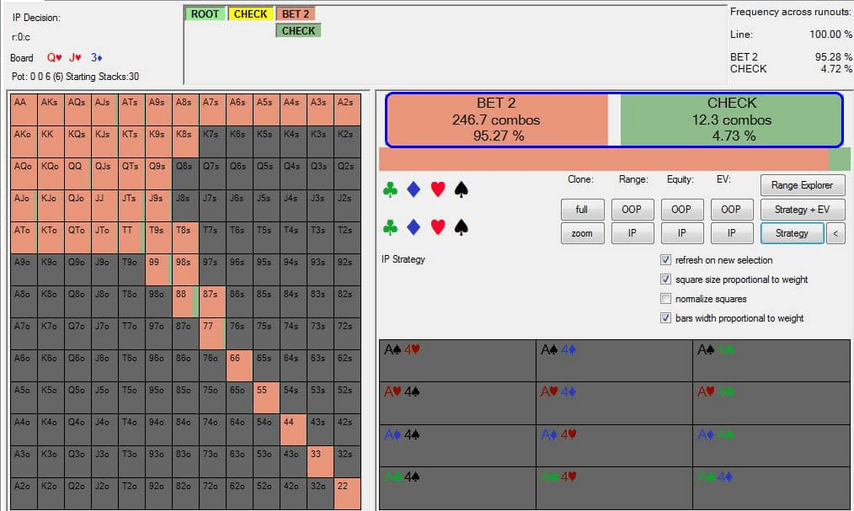Select the red heart suit in bottom row
Image resolution: width=854 pixels, height=511 pixels.
438,227
